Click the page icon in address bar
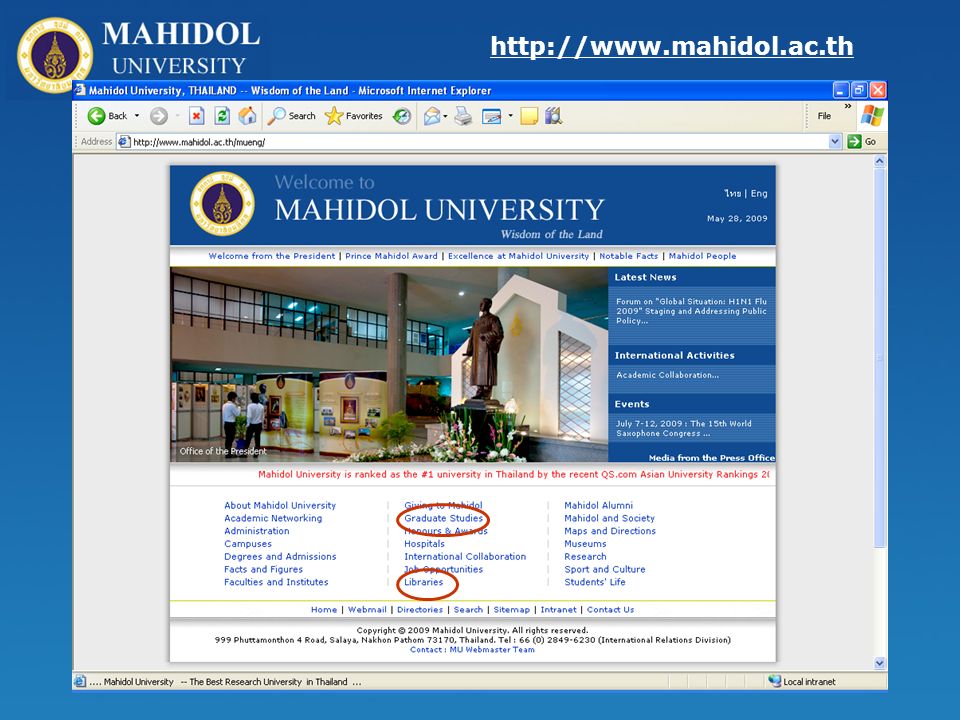 (x=124, y=142)
